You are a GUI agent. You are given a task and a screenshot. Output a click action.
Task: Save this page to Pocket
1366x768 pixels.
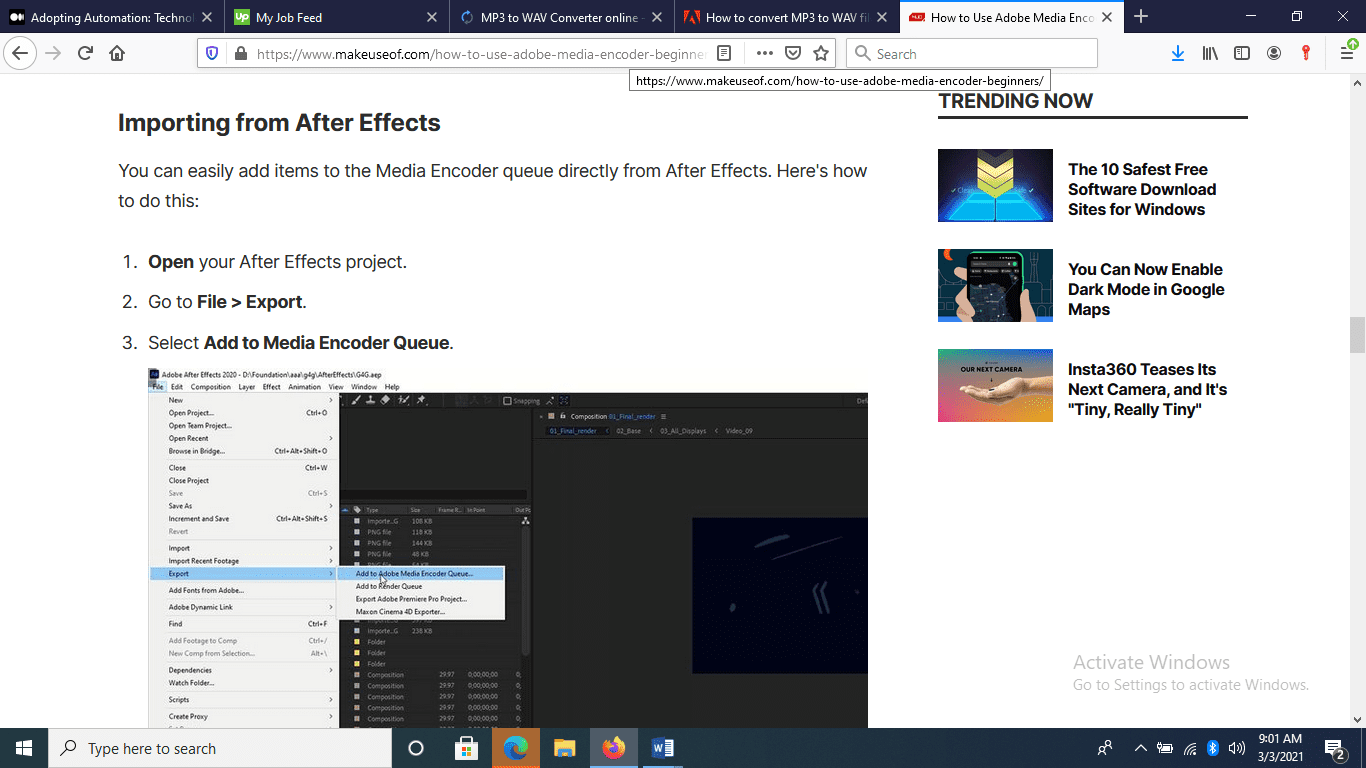coord(792,54)
